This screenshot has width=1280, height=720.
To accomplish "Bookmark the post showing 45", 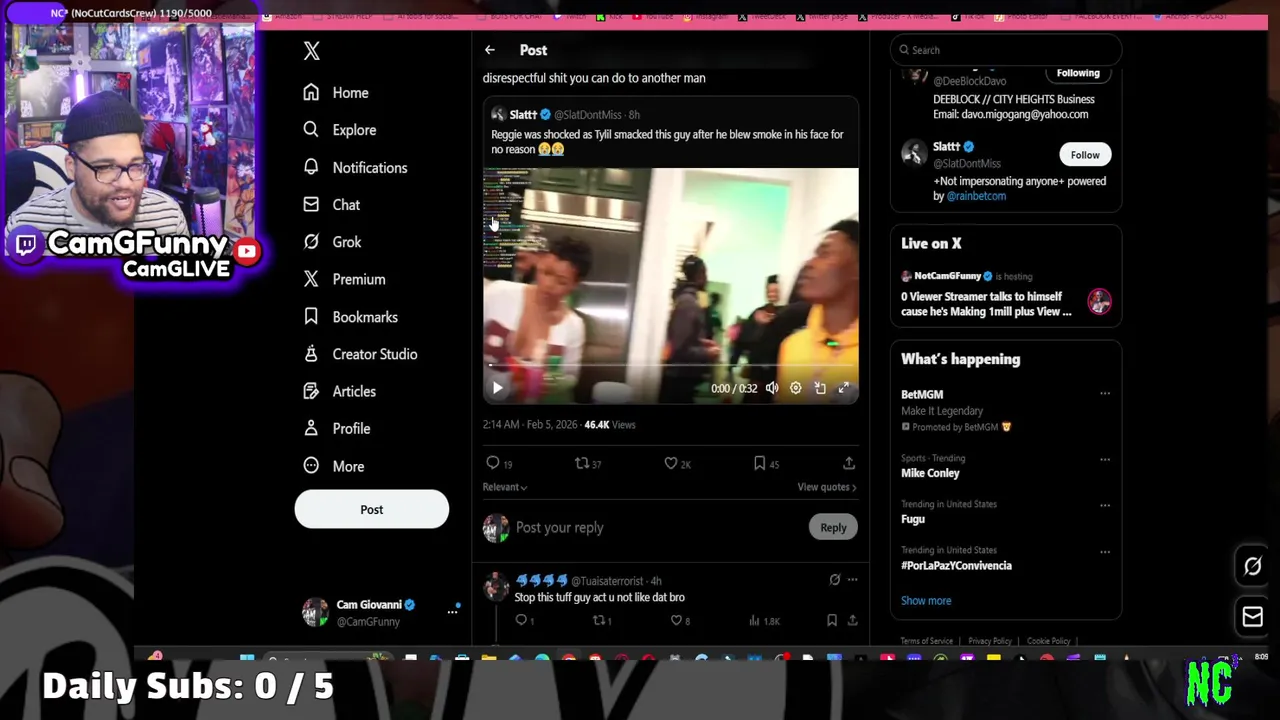I will (x=760, y=463).
